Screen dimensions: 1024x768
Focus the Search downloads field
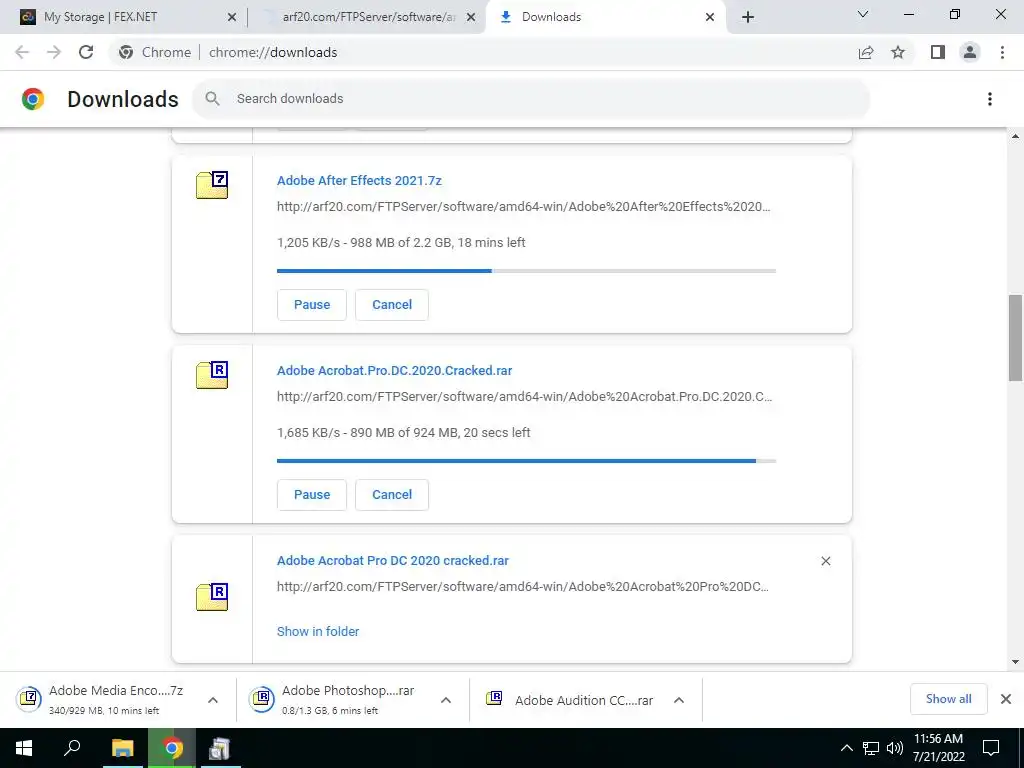pyautogui.click(x=531, y=99)
